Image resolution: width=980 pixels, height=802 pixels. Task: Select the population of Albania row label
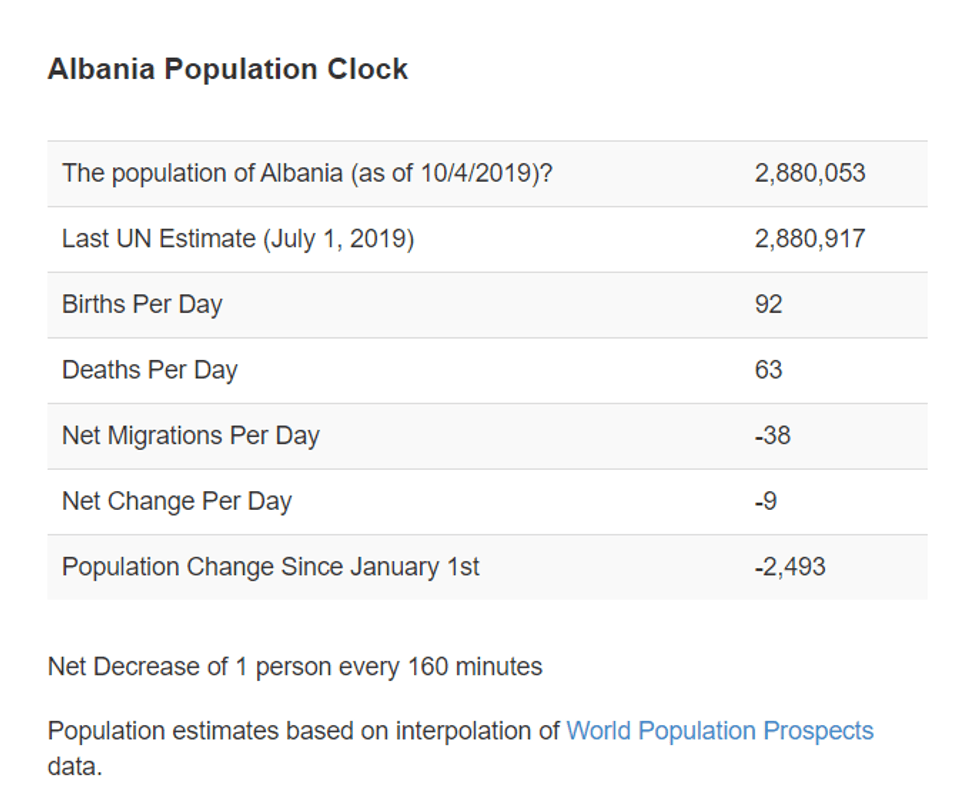click(x=307, y=173)
